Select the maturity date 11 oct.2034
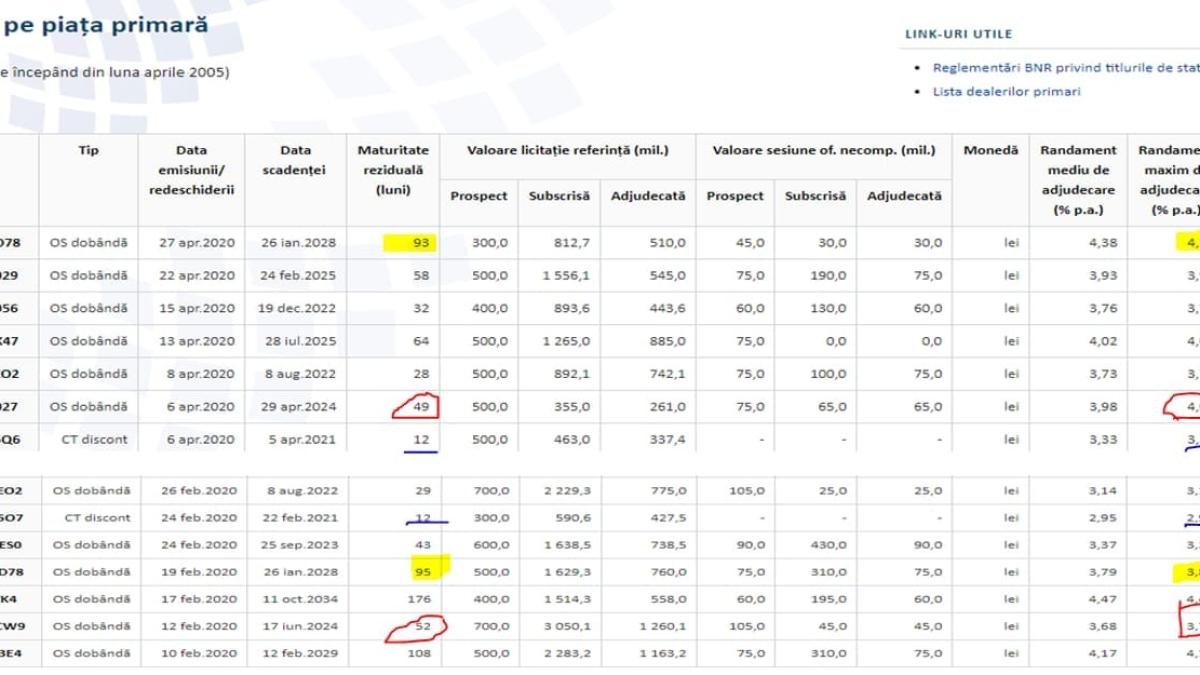The image size is (1200, 675). coord(294,599)
